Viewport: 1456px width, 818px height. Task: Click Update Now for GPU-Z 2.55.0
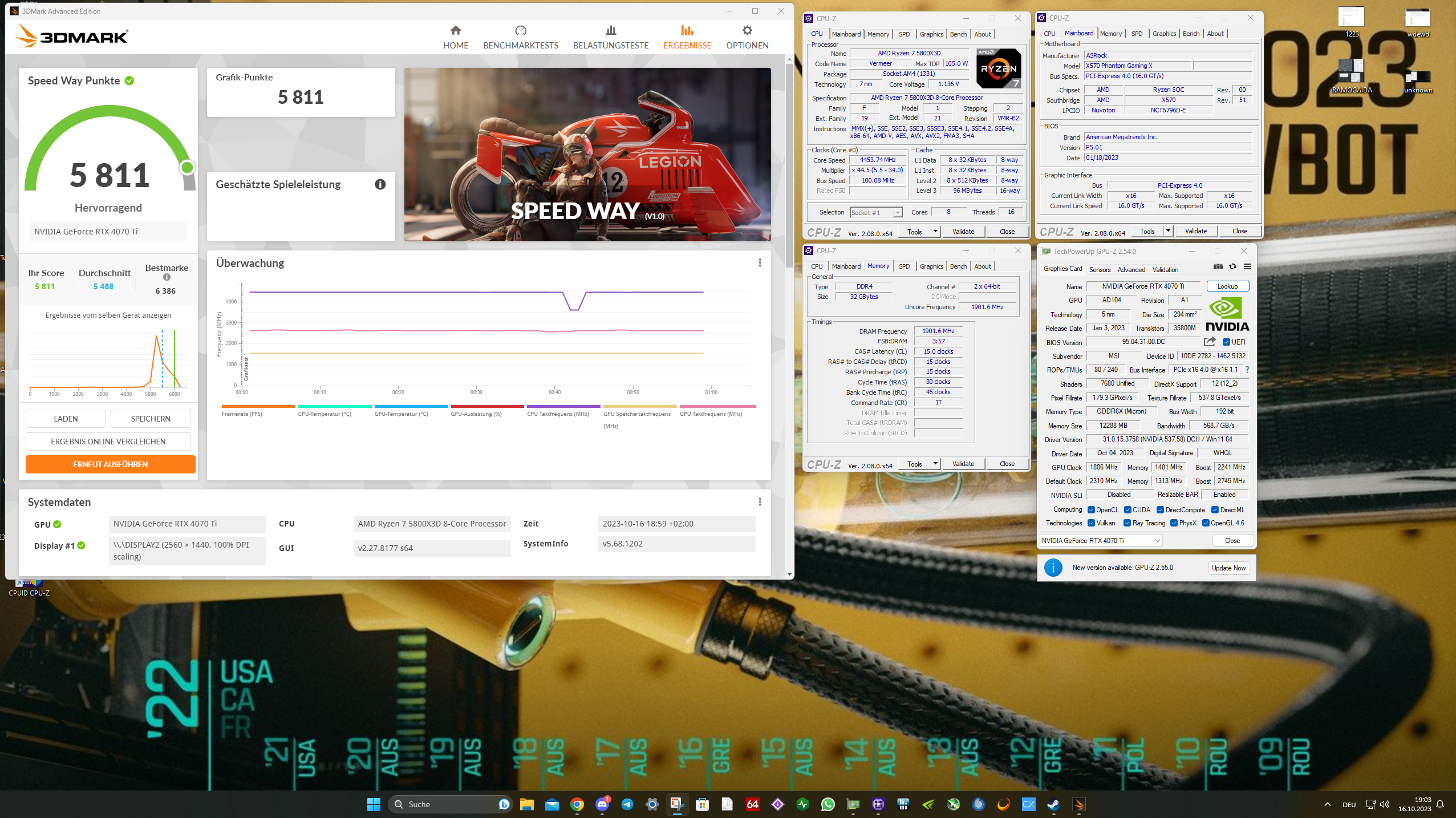tap(1228, 568)
